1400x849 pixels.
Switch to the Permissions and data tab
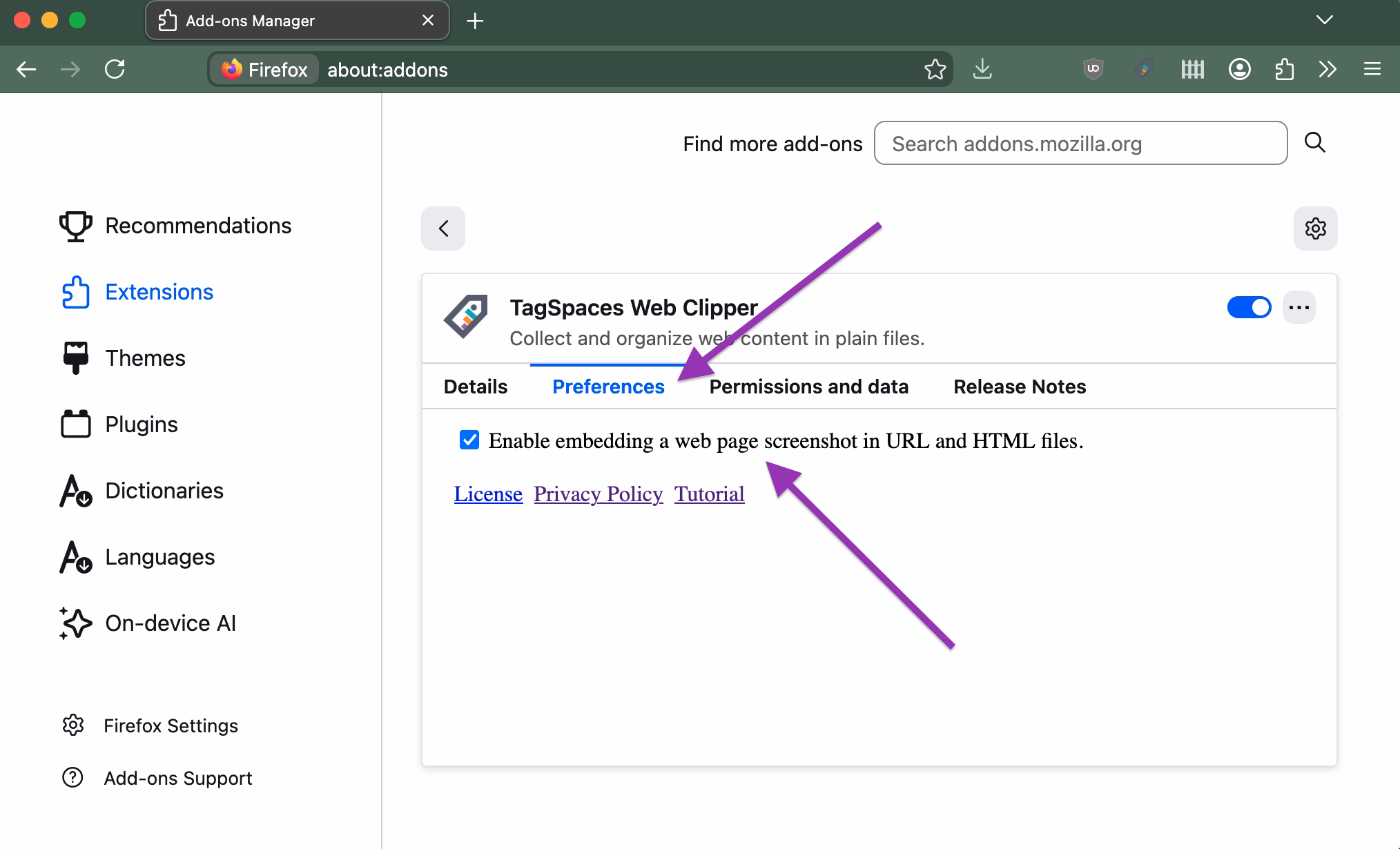pos(809,387)
